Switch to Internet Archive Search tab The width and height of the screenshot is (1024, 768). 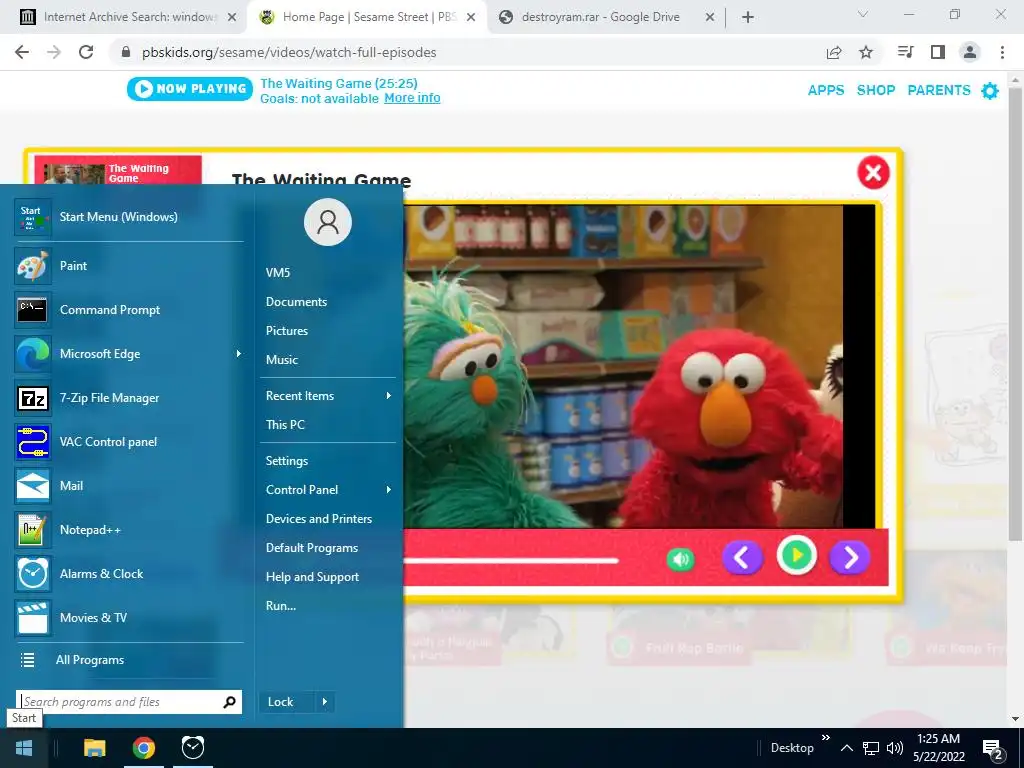coord(128,17)
